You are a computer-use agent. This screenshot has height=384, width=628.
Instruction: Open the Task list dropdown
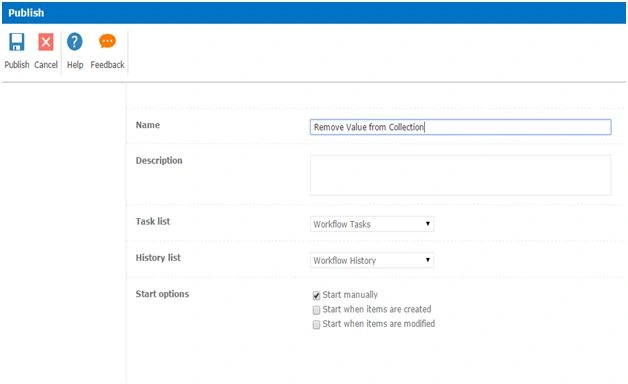point(372,224)
